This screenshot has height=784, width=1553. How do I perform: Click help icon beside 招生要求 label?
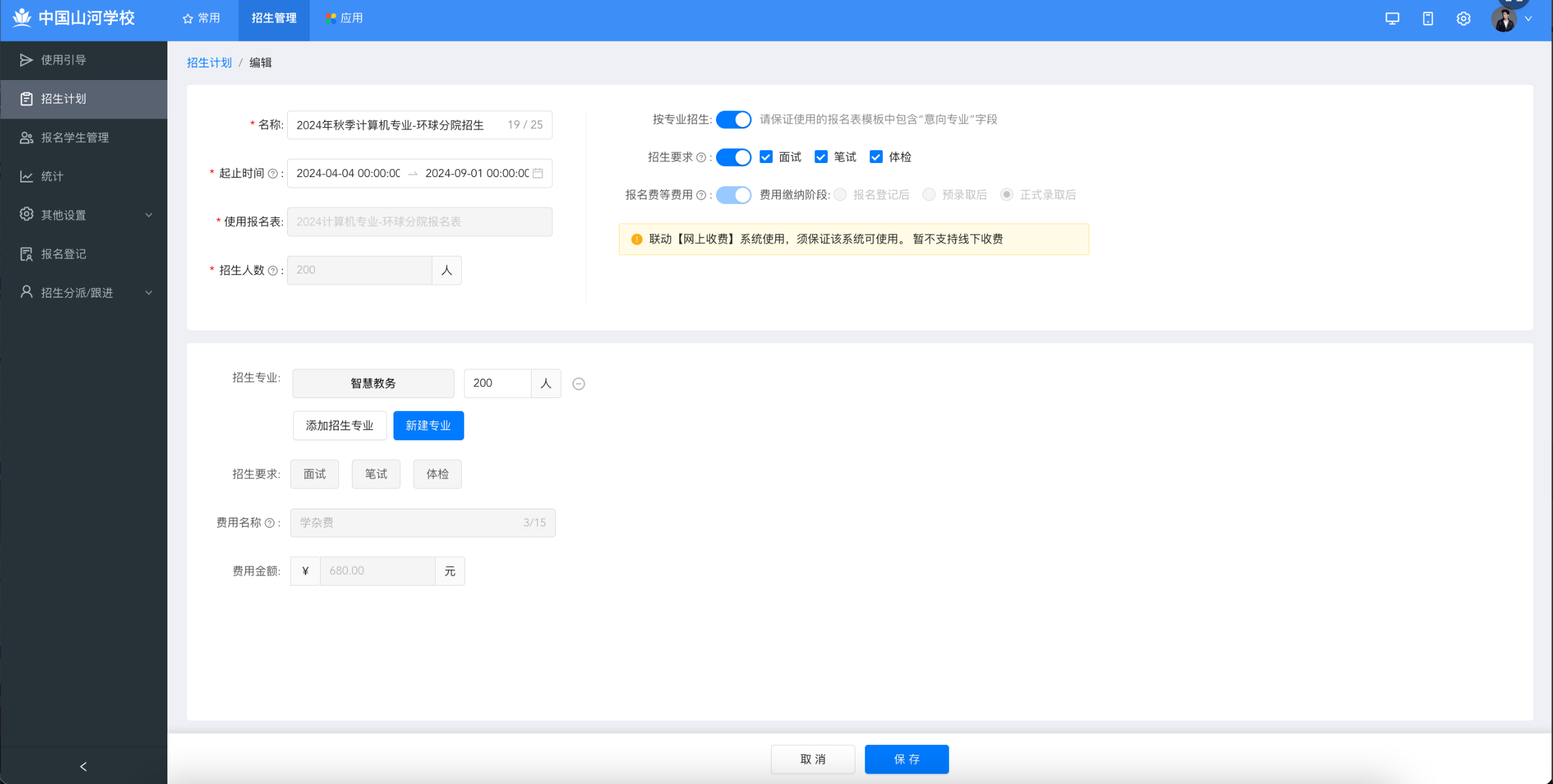click(x=701, y=158)
